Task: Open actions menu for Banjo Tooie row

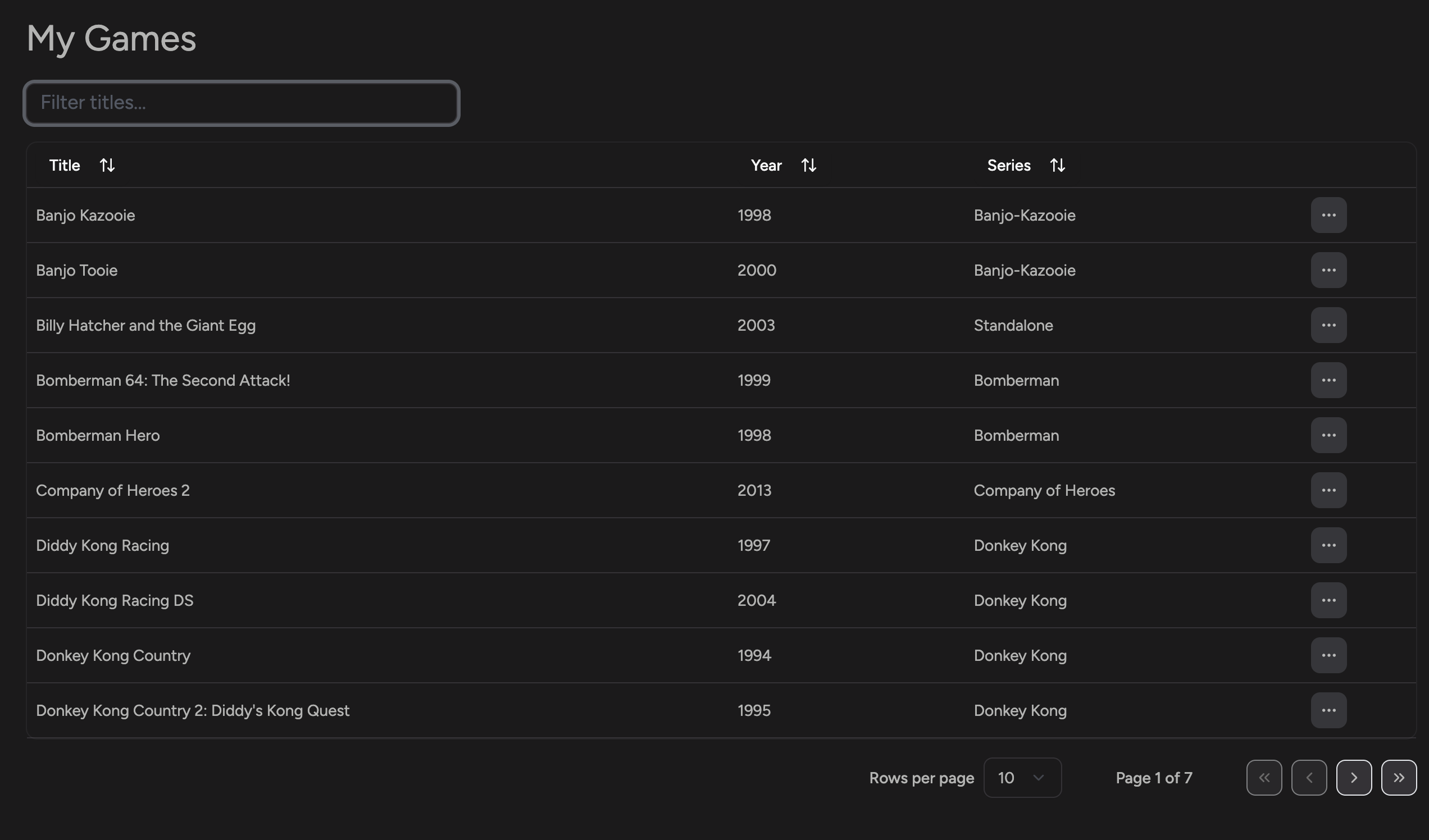Action: (1328, 270)
